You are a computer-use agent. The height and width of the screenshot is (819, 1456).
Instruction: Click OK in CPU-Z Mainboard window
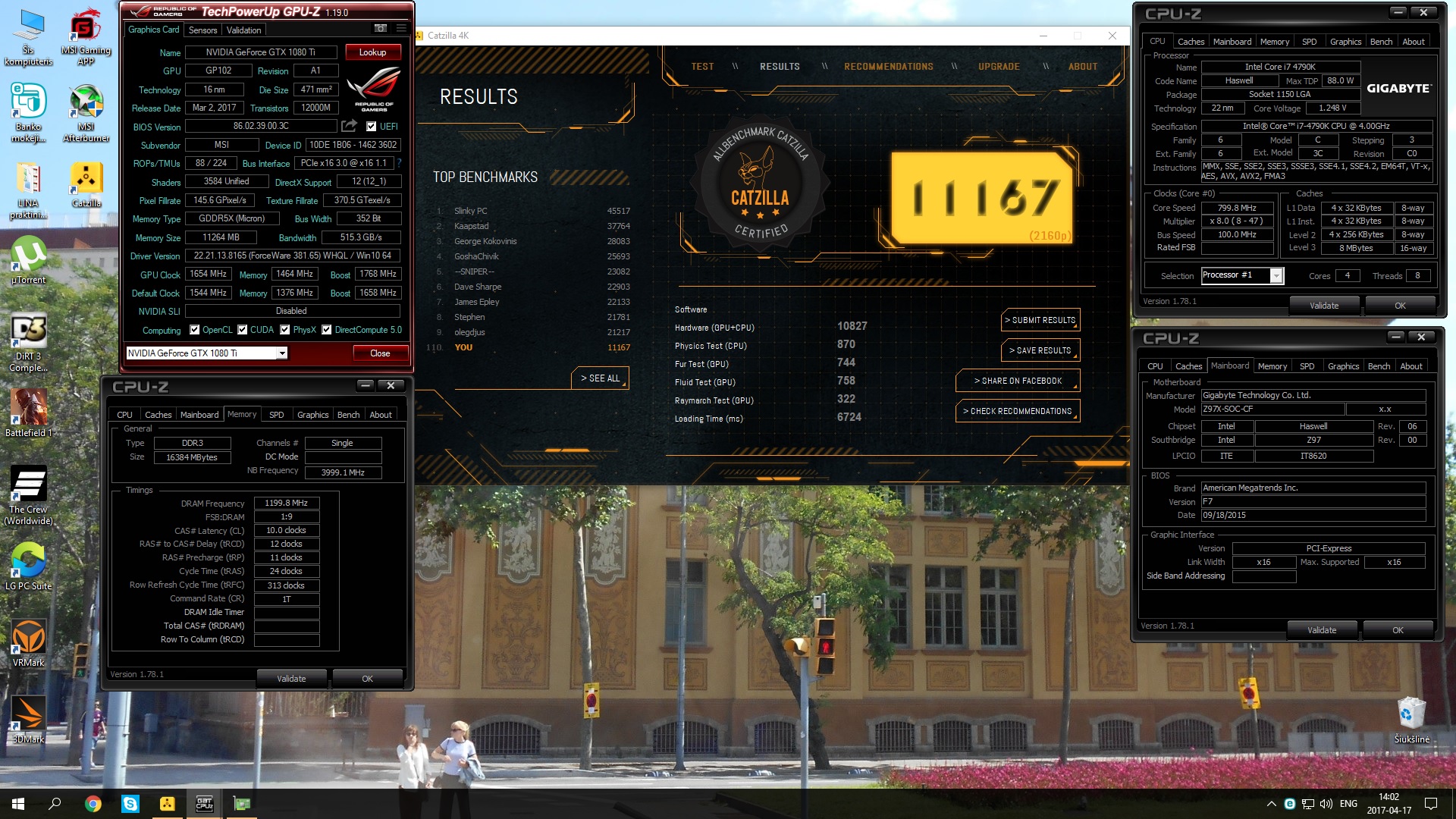click(x=1398, y=630)
